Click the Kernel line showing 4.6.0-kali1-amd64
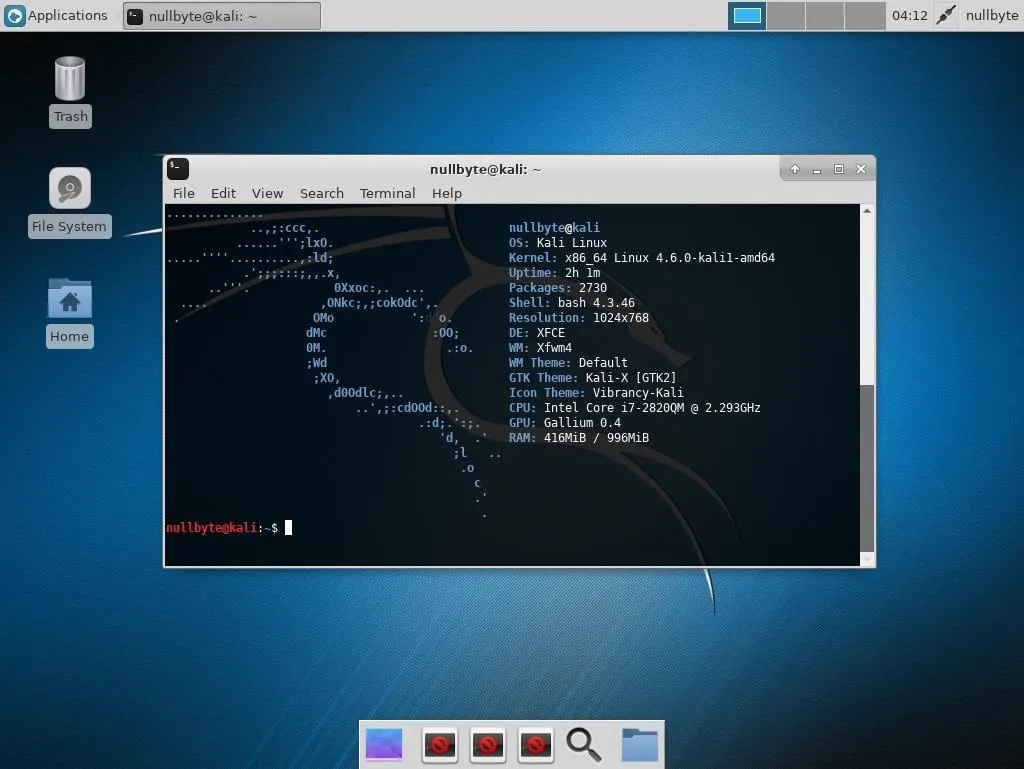Image resolution: width=1024 pixels, height=769 pixels. (641, 258)
